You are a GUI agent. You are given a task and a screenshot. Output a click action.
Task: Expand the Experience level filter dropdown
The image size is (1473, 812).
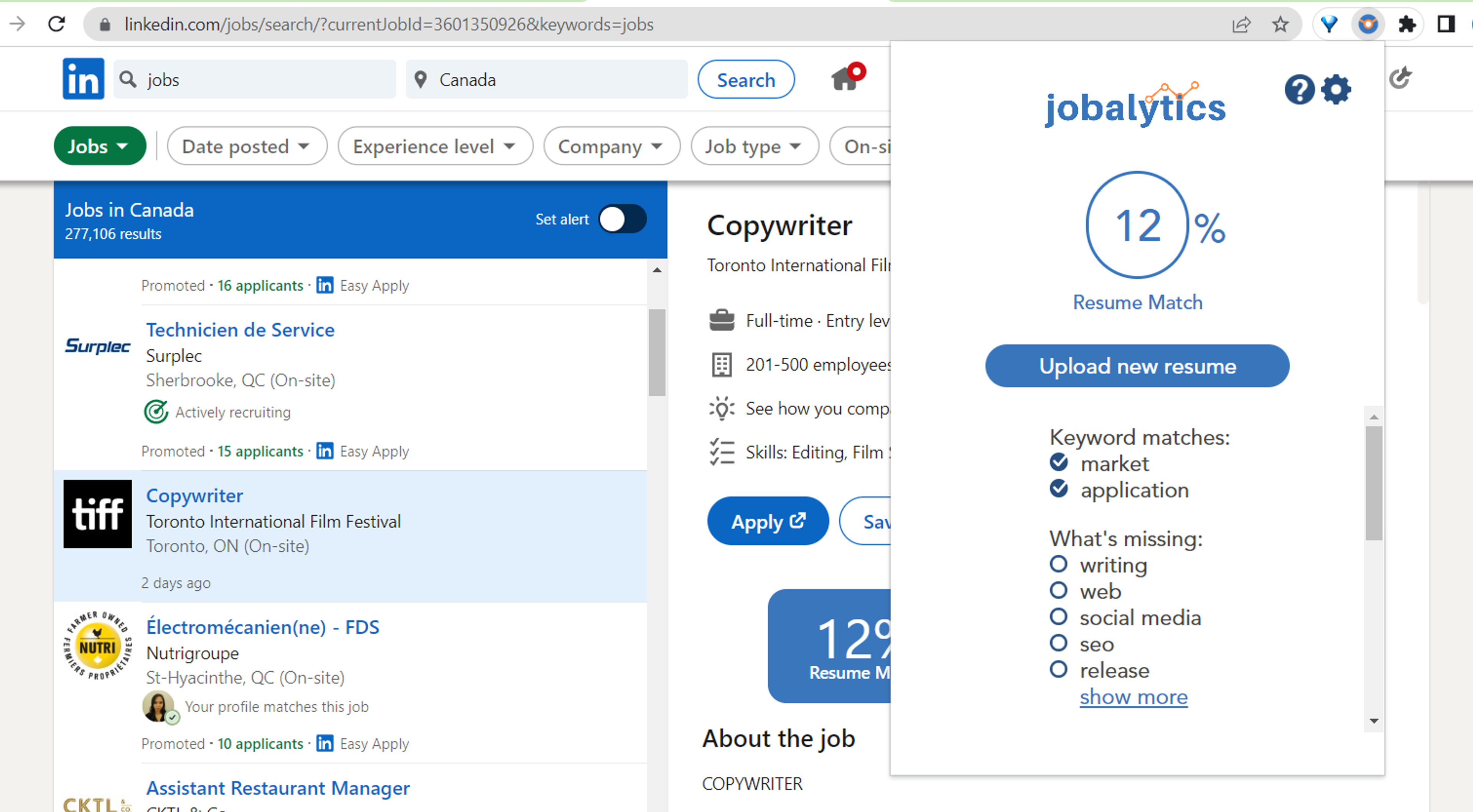coord(435,146)
